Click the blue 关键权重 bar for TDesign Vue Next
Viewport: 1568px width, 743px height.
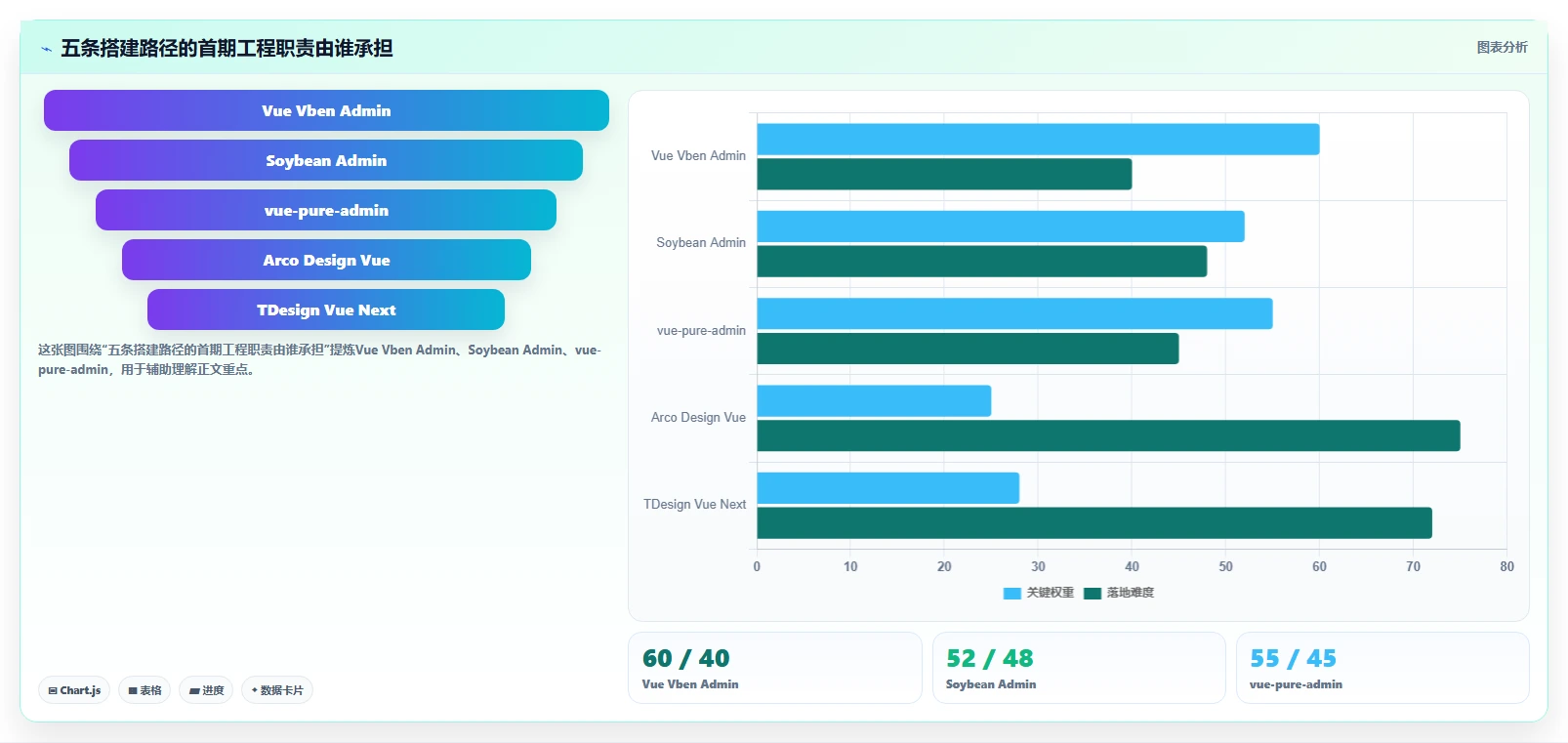887,488
